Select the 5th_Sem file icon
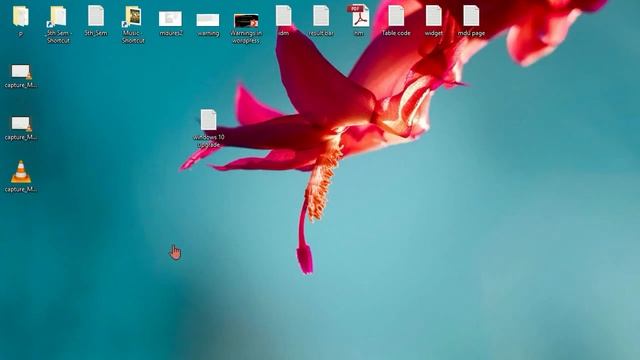This screenshot has width=640, height=360. 96,16
